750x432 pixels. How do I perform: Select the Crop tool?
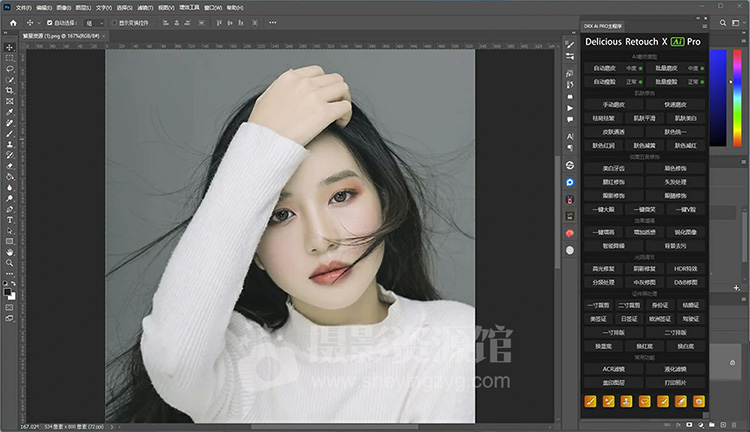(x=10, y=91)
